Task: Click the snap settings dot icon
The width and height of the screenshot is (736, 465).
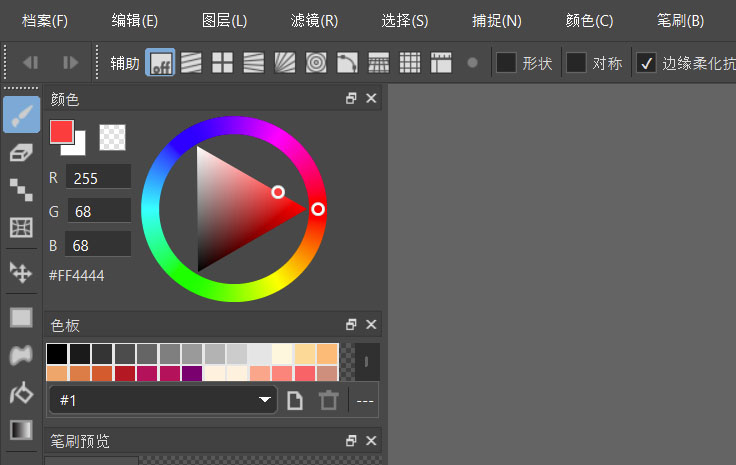Action: point(473,62)
